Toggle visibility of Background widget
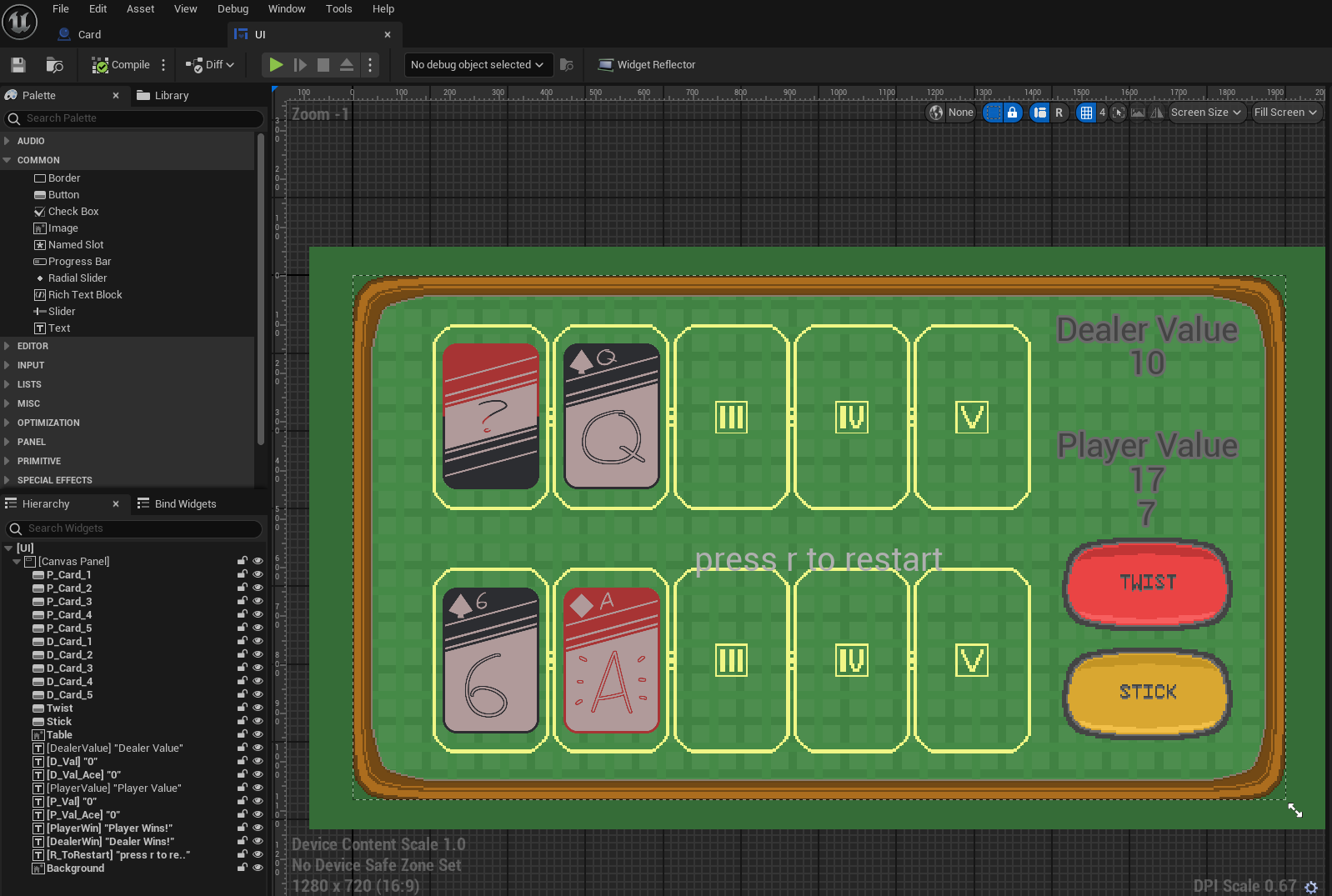Viewport: 1332px width, 896px height. [258, 868]
